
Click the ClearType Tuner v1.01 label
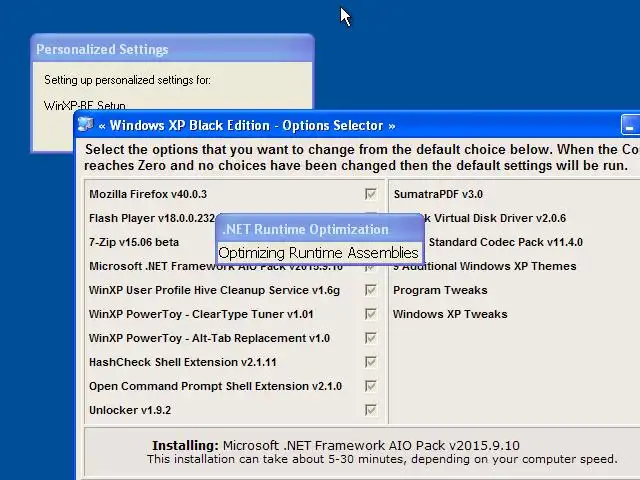201,314
